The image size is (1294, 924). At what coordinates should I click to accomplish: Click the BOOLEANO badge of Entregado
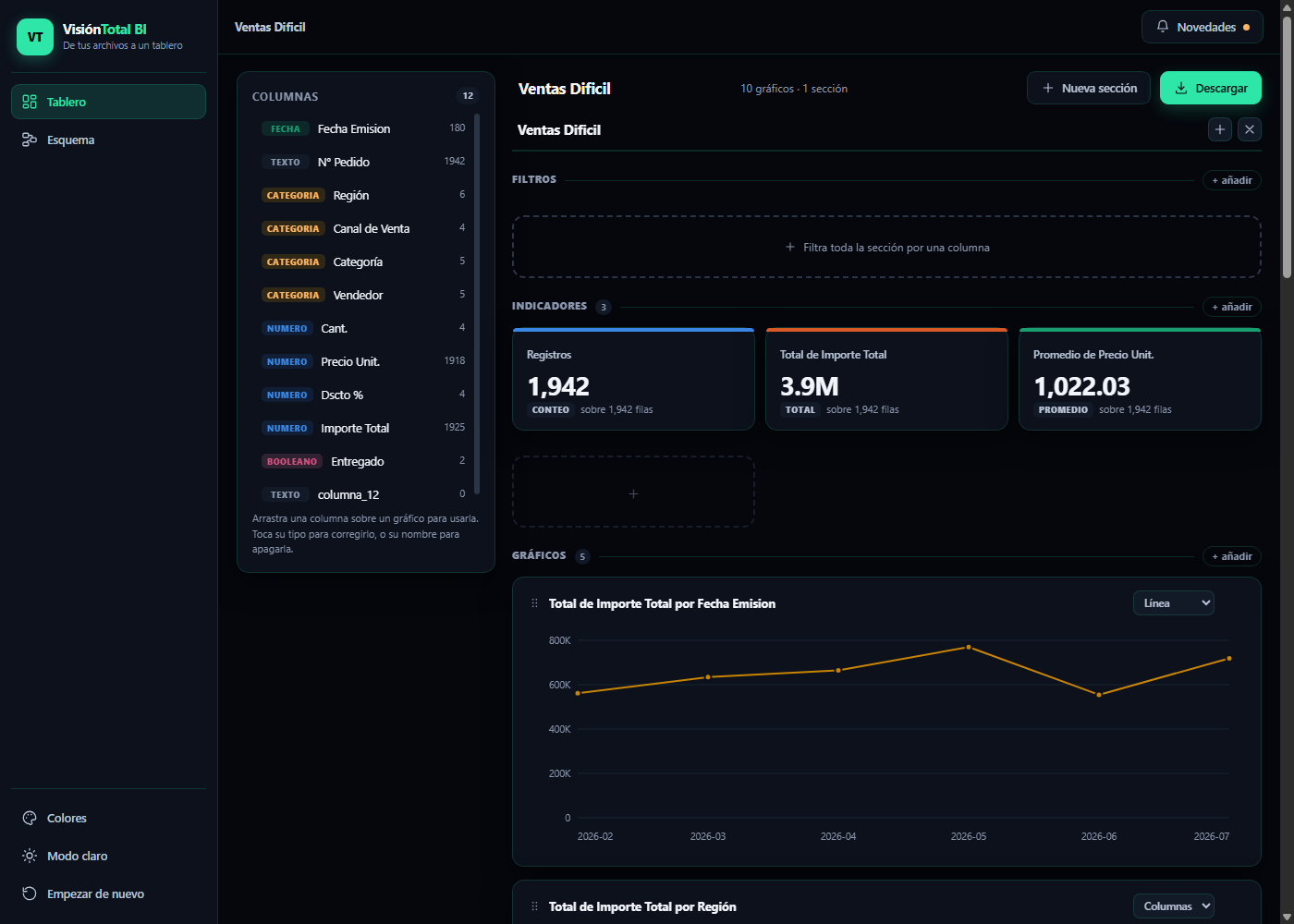click(292, 462)
